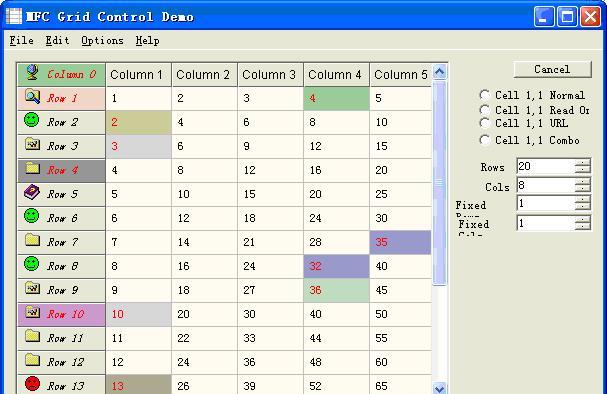This screenshot has height=394, width=607.
Task: Click the globe icon in Column 0 header
Action: [x=32, y=72]
